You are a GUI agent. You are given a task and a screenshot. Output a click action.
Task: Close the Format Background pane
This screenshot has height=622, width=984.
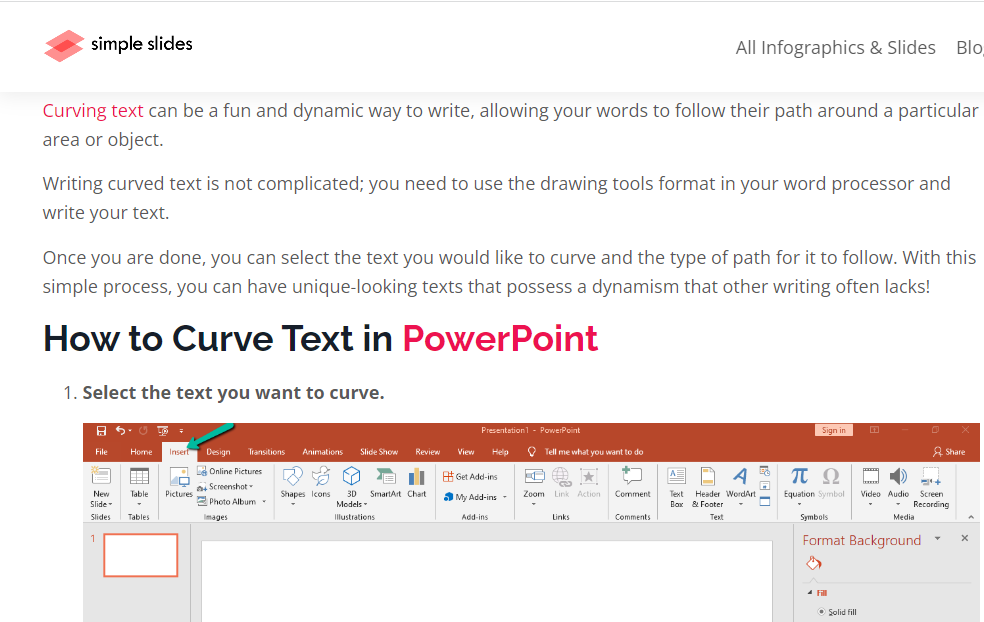tap(965, 539)
